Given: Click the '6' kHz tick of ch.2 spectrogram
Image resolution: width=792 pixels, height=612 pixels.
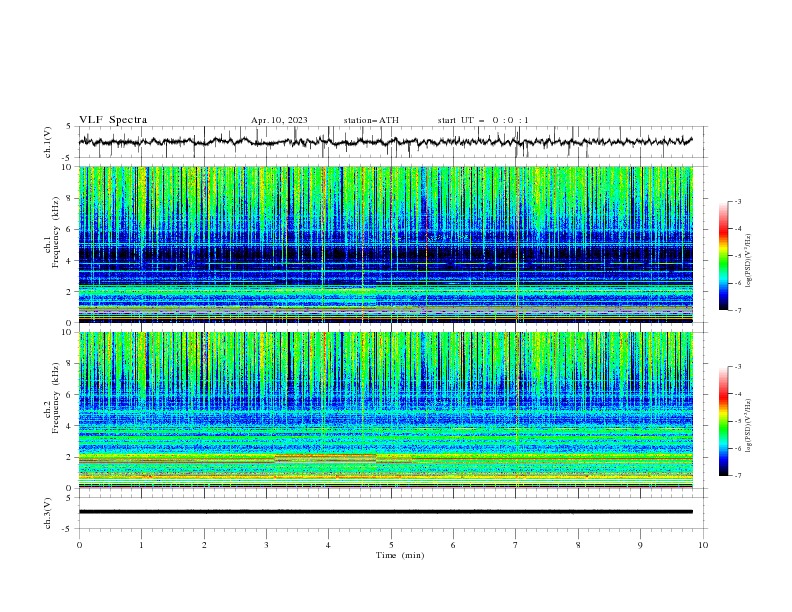Looking at the screenshot, I should pyautogui.click(x=70, y=394).
